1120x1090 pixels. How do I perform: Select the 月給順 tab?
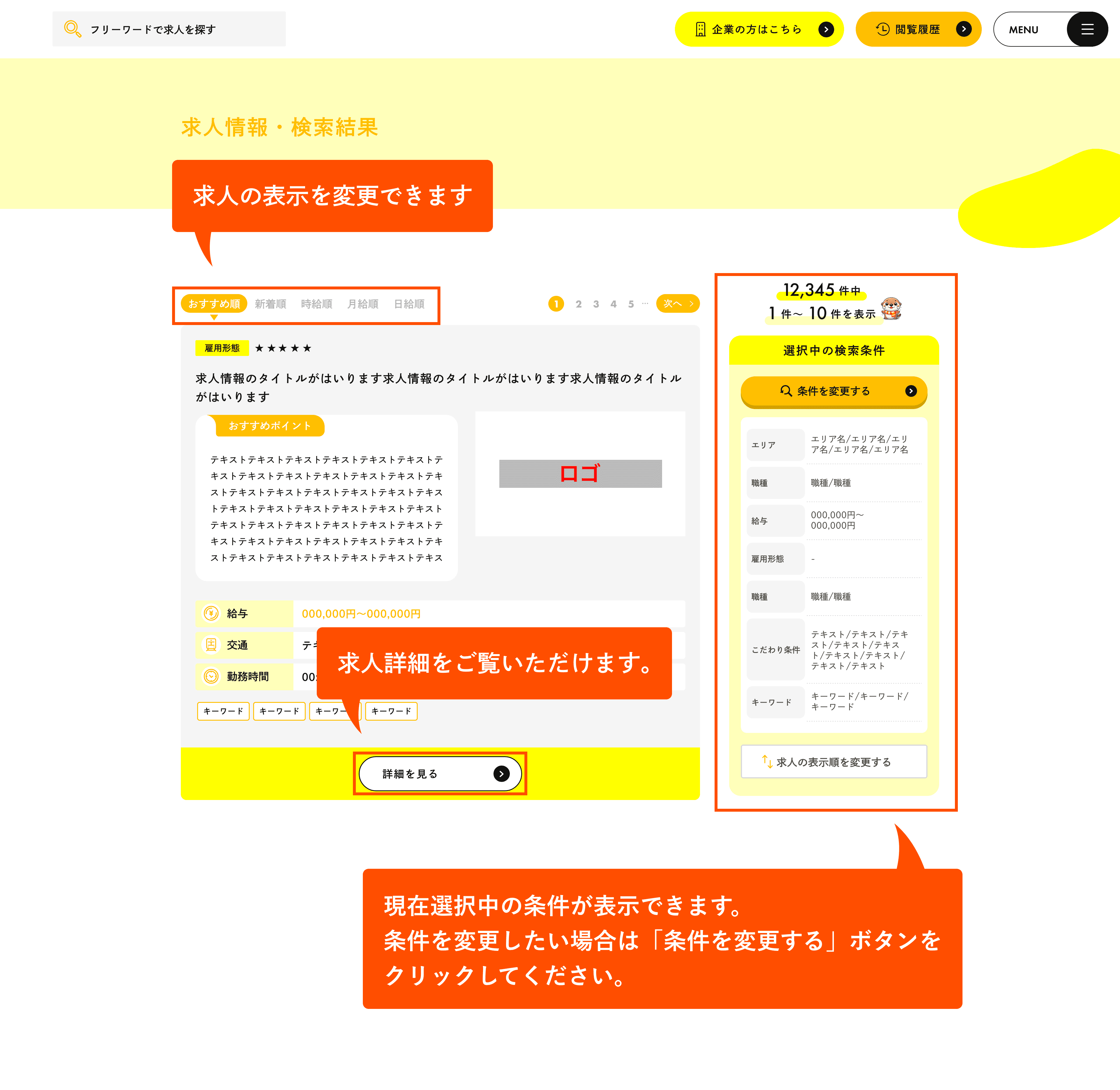click(x=363, y=303)
